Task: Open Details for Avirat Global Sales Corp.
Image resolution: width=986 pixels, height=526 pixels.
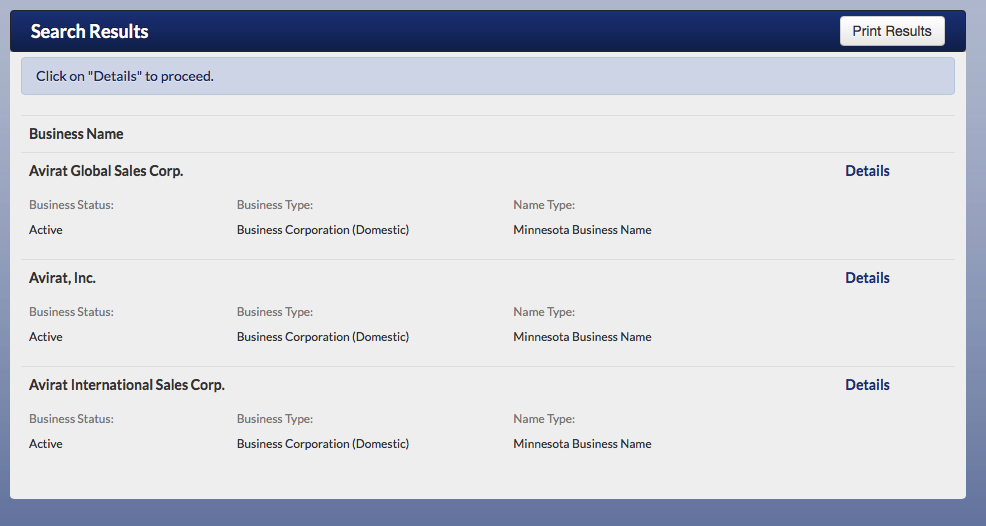Action: 867,171
